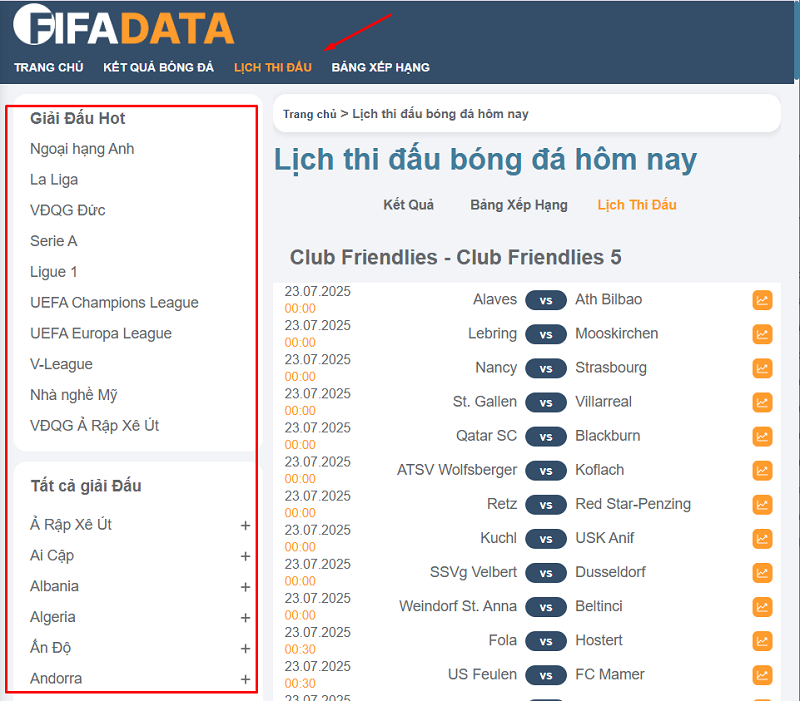Click team name St. Gallen
The image size is (800, 701).
[x=485, y=402]
